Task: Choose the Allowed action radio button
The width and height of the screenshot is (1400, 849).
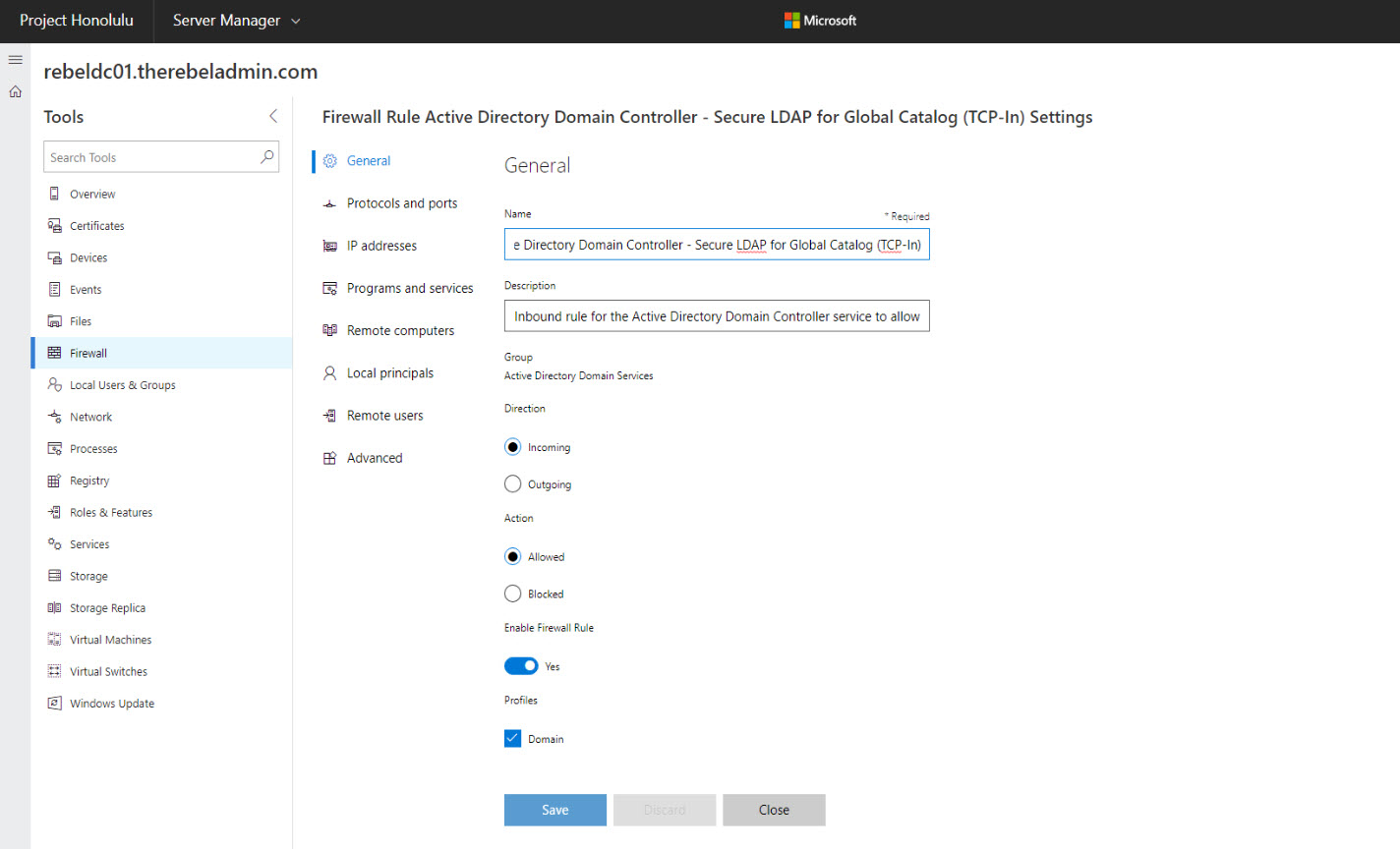Action: pyautogui.click(x=512, y=556)
